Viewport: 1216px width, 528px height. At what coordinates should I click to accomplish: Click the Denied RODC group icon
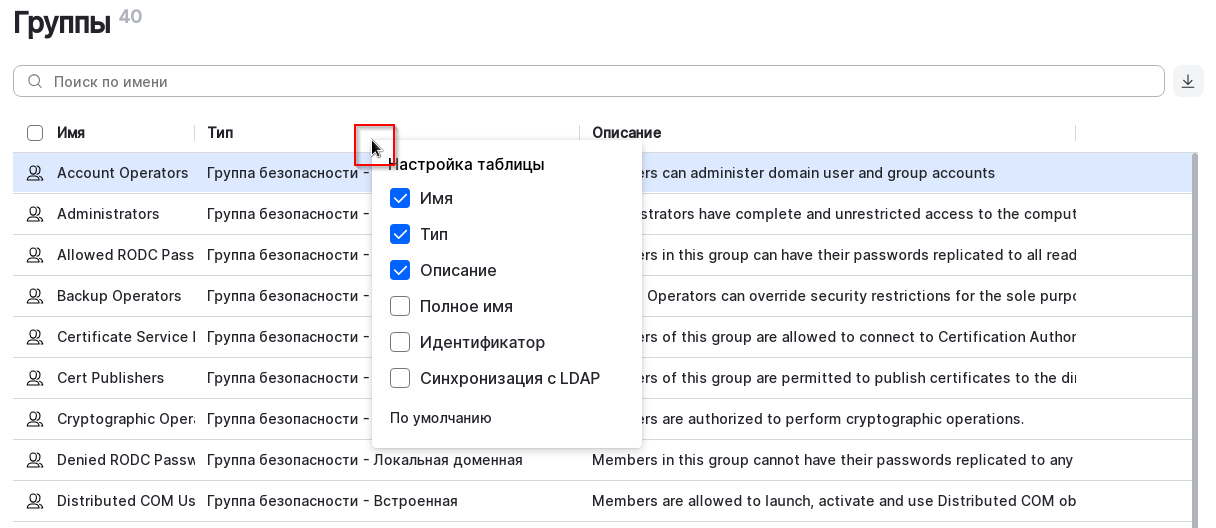tap(35, 460)
